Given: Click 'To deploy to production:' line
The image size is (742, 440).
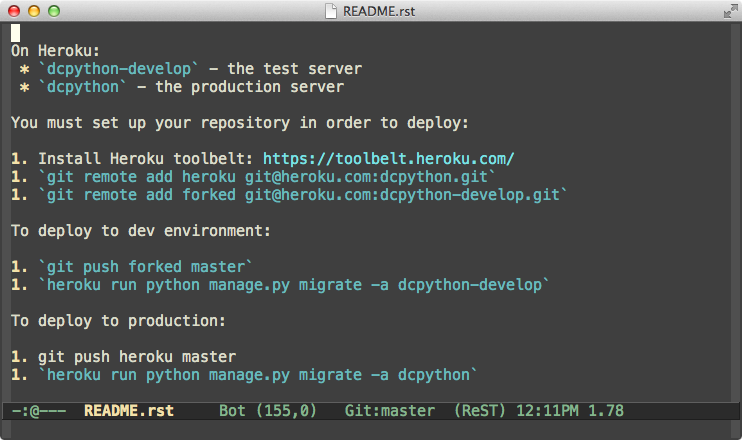Looking at the screenshot, I should [x=118, y=320].
